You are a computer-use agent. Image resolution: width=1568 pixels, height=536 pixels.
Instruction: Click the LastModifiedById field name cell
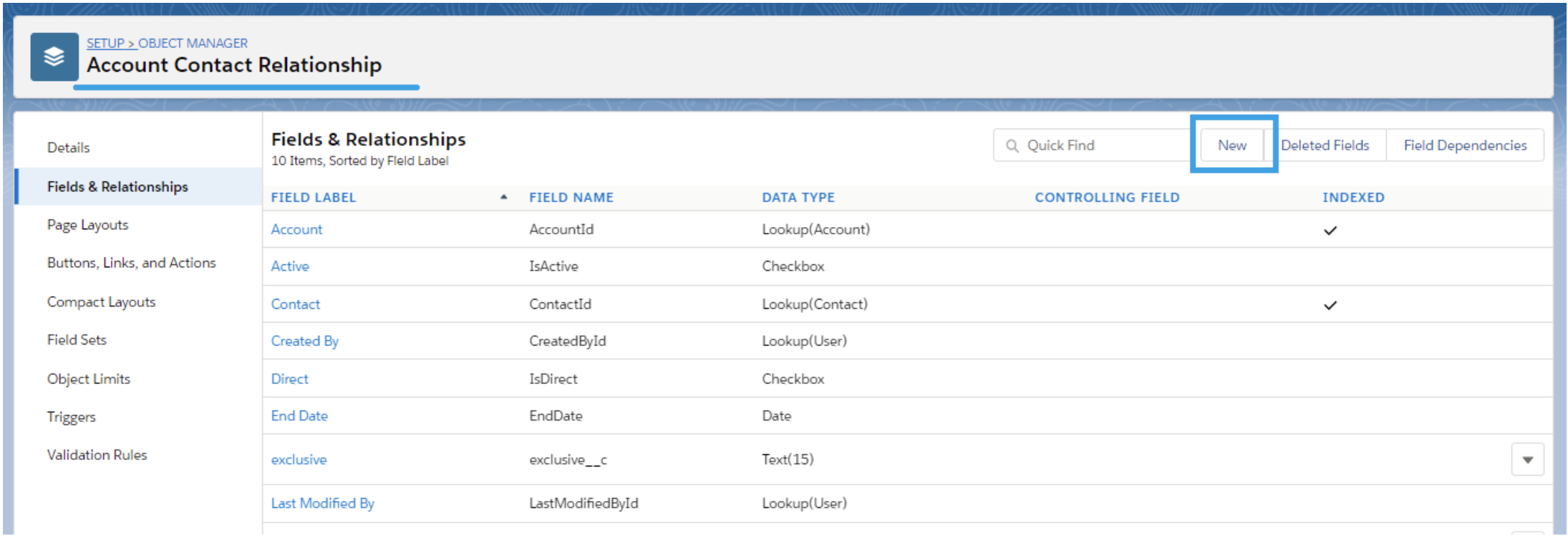tap(584, 503)
